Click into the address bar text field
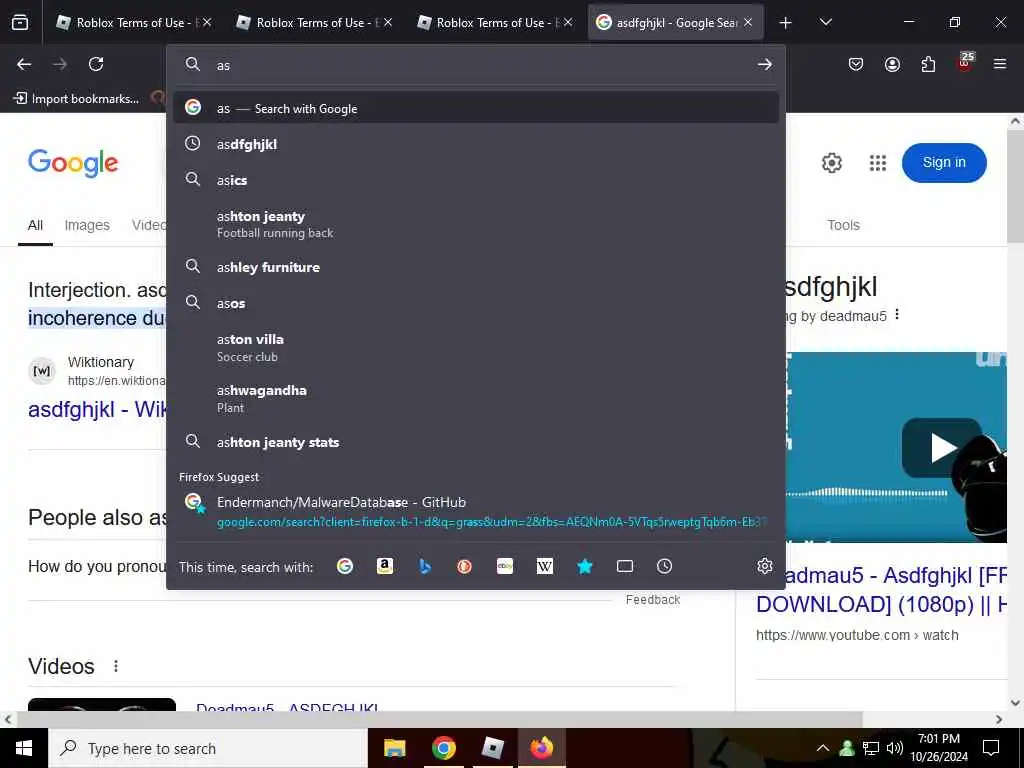 pos(480,65)
